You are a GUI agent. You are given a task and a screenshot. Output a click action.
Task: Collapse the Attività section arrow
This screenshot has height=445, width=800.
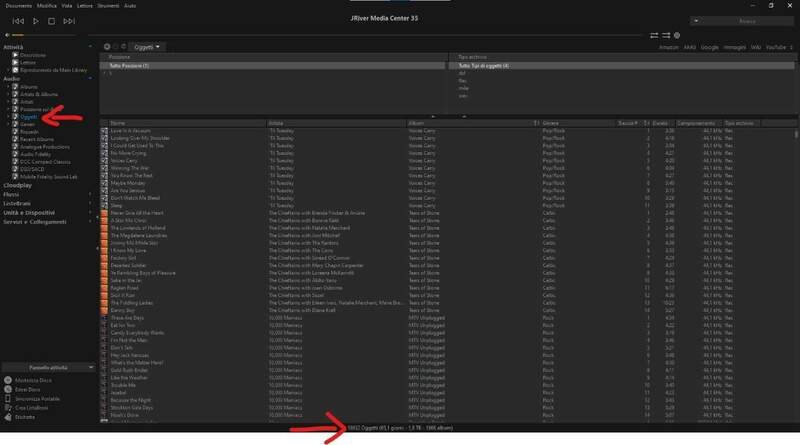point(90,47)
